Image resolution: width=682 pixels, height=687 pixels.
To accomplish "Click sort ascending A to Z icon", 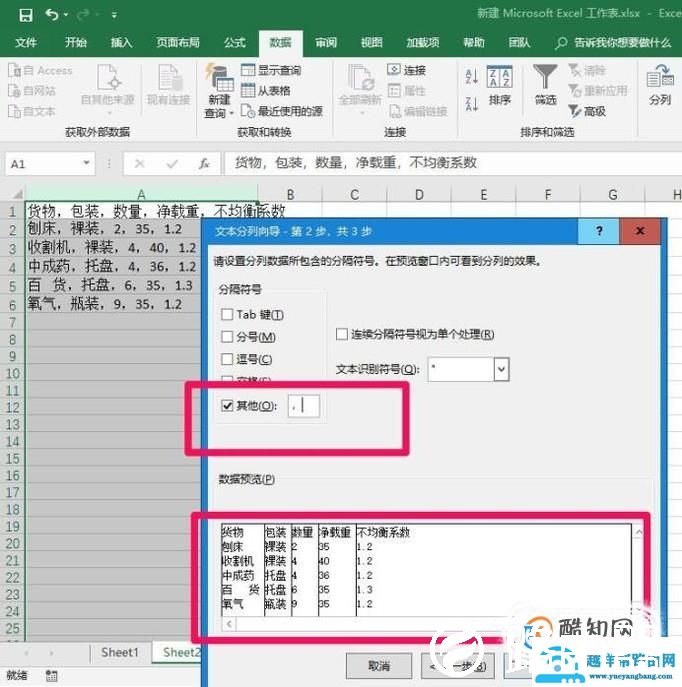I will [x=472, y=76].
